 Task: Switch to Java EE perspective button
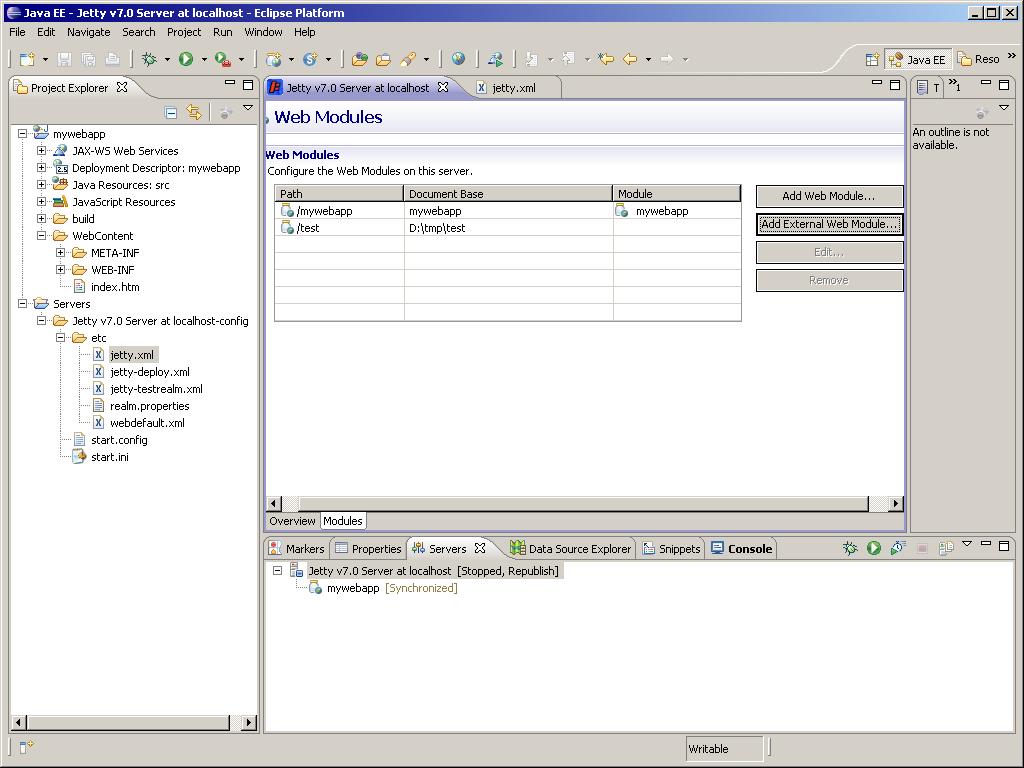coord(918,59)
